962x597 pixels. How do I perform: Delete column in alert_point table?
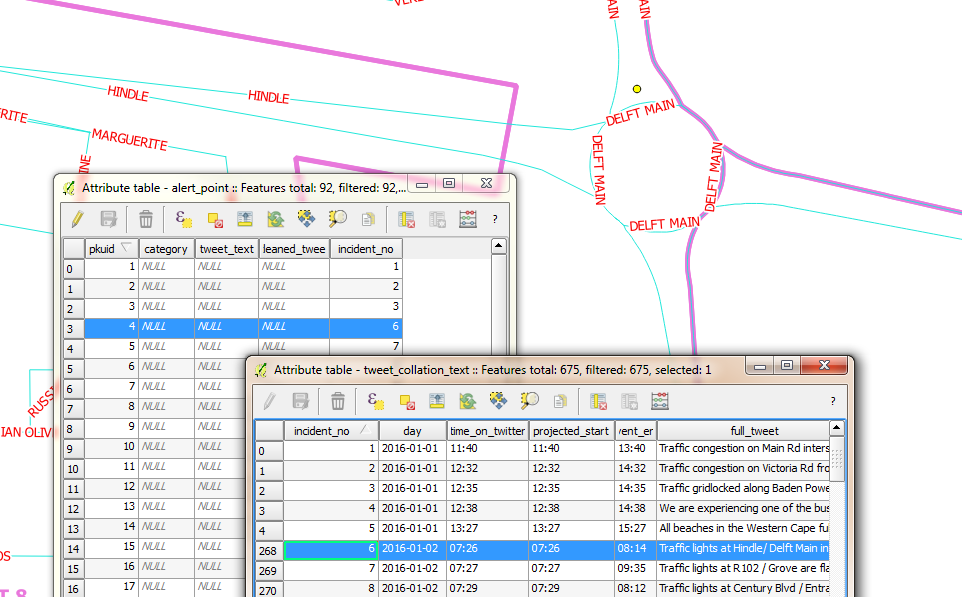(406, 219)
